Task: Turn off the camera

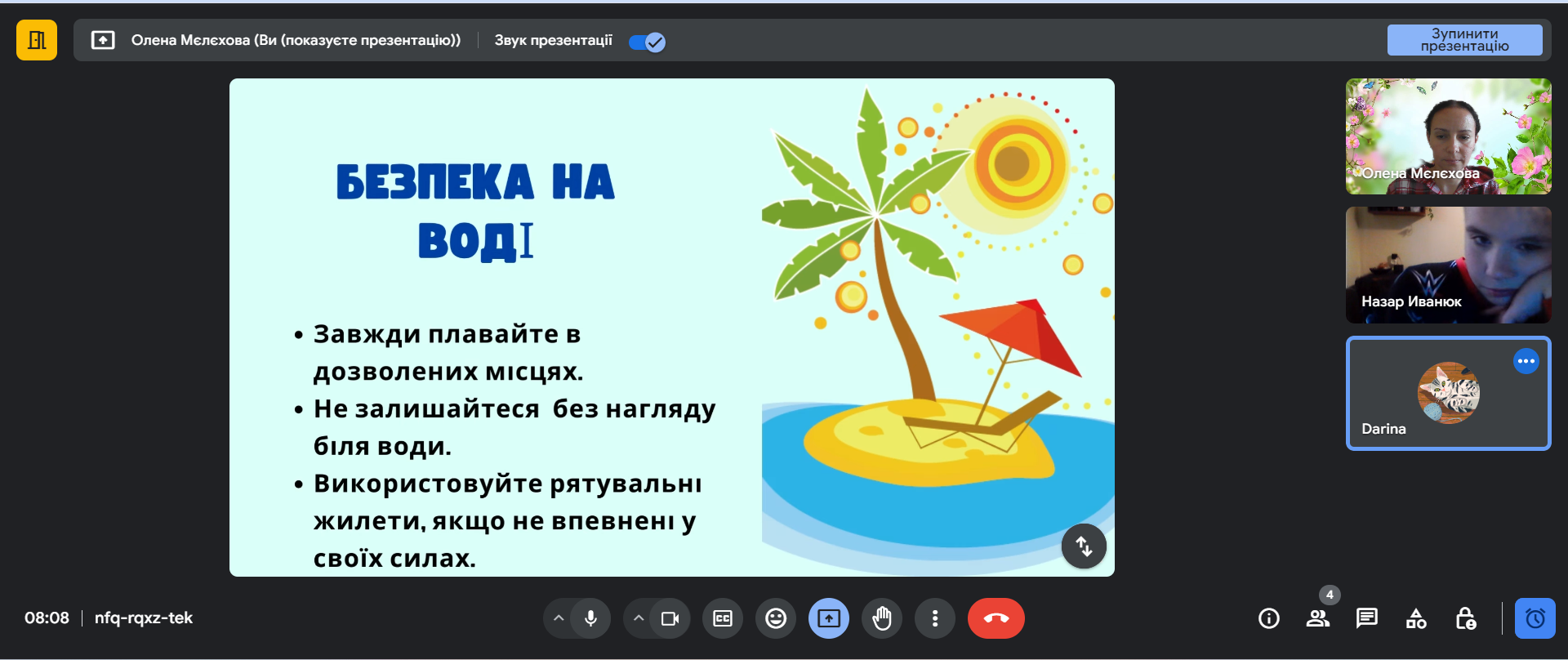Action: [670, 618]
